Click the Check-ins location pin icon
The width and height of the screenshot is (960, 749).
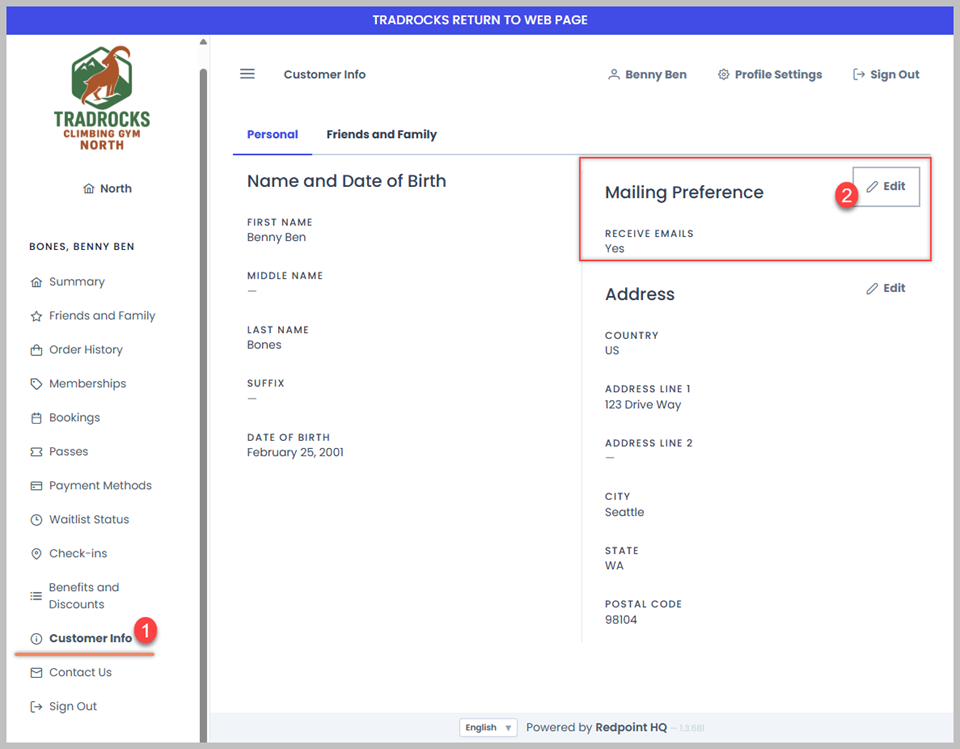[37, 554]
